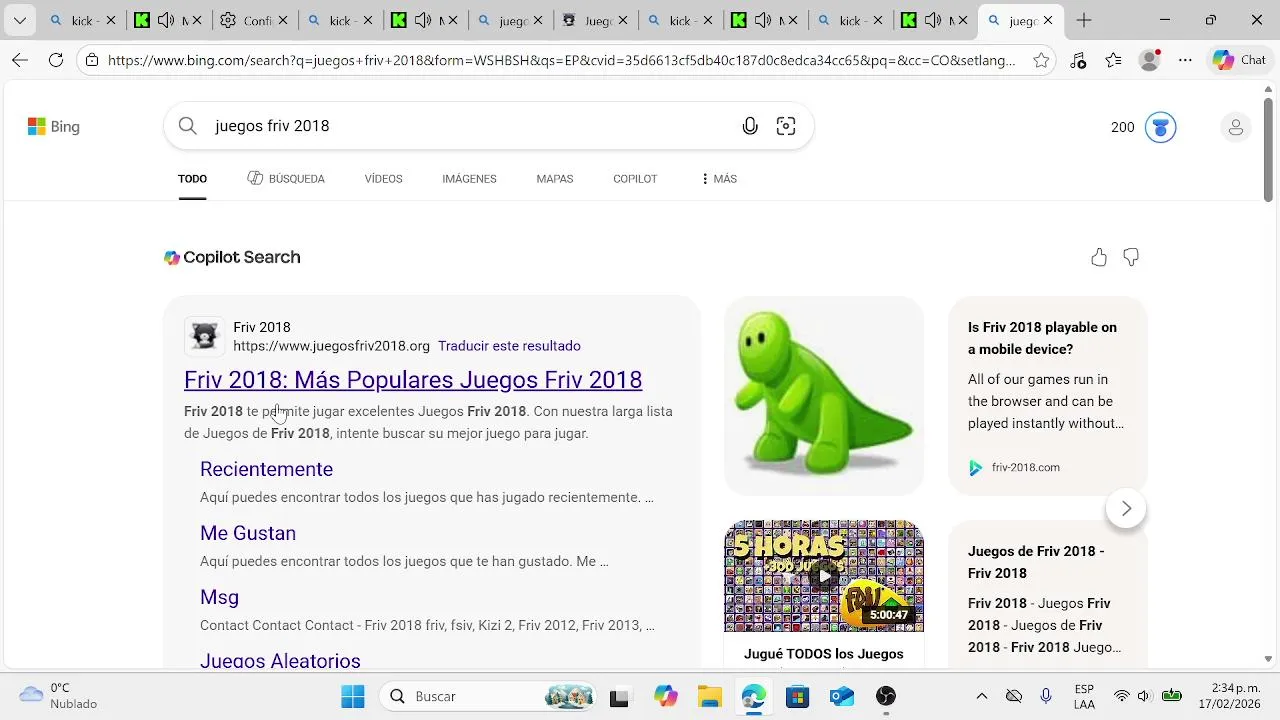Click the Friv site favicon in result
Viewport: 1280px width, 720px height.
(x=205, y=336)
